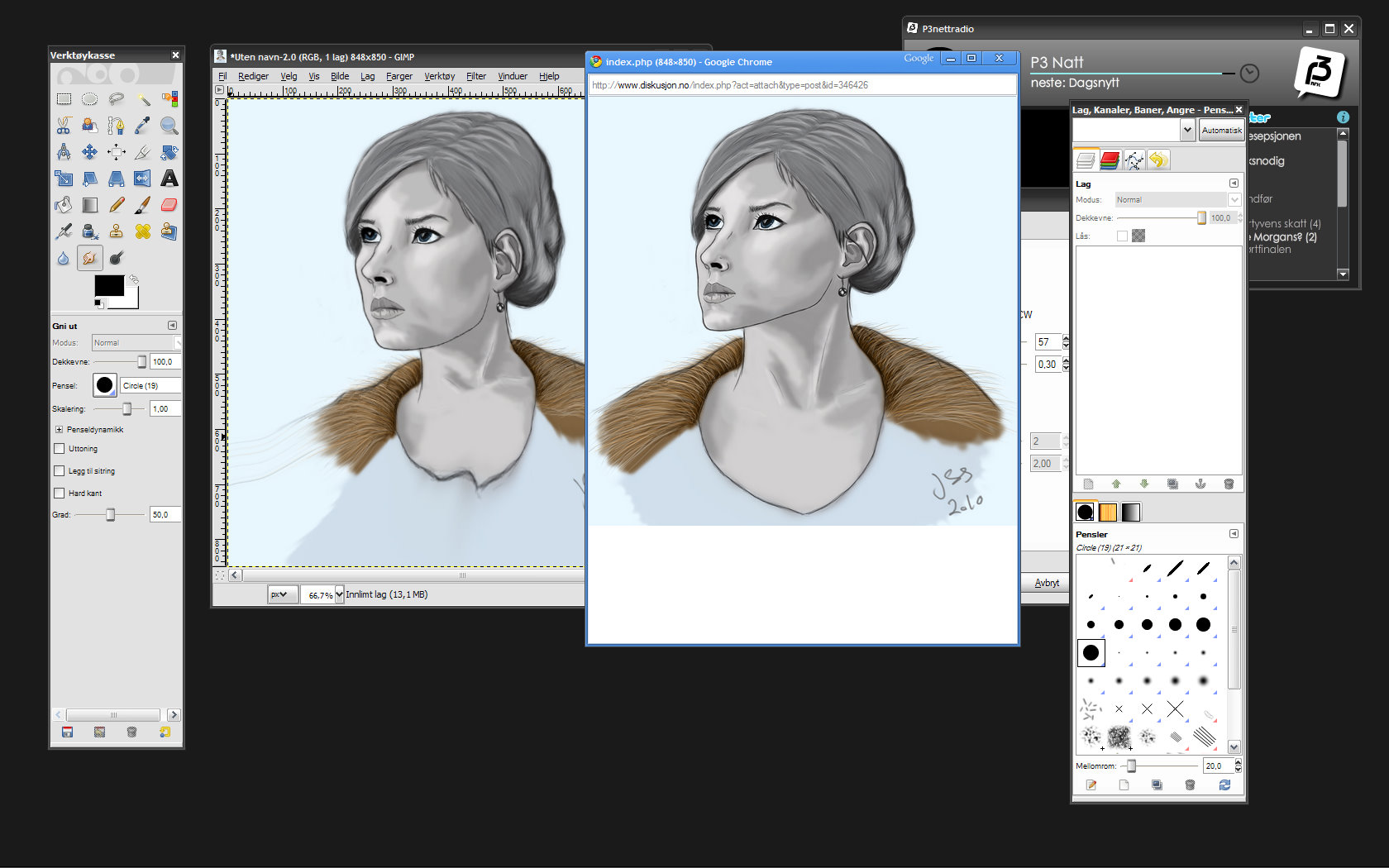Select the Airbrush tool
The image size is (1389, 868).
64,231
